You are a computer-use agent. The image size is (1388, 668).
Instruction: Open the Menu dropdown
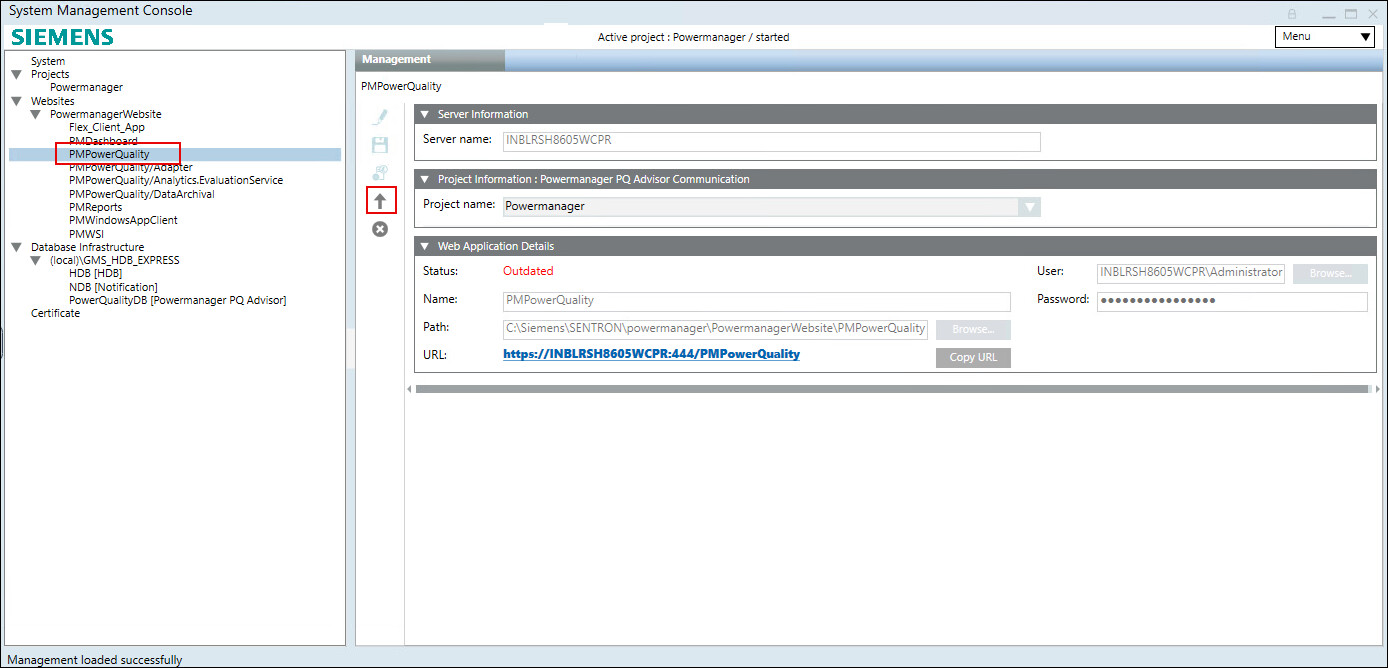coord(1325,37)
